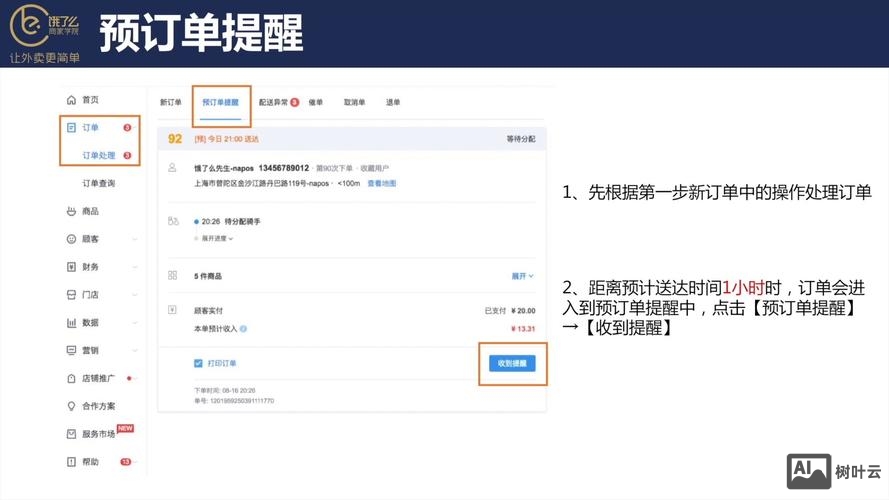The height and width of the screenshot is (500, 889).
Task: Select the 预订单提醒 tab
Action: (x=221, y=102)
